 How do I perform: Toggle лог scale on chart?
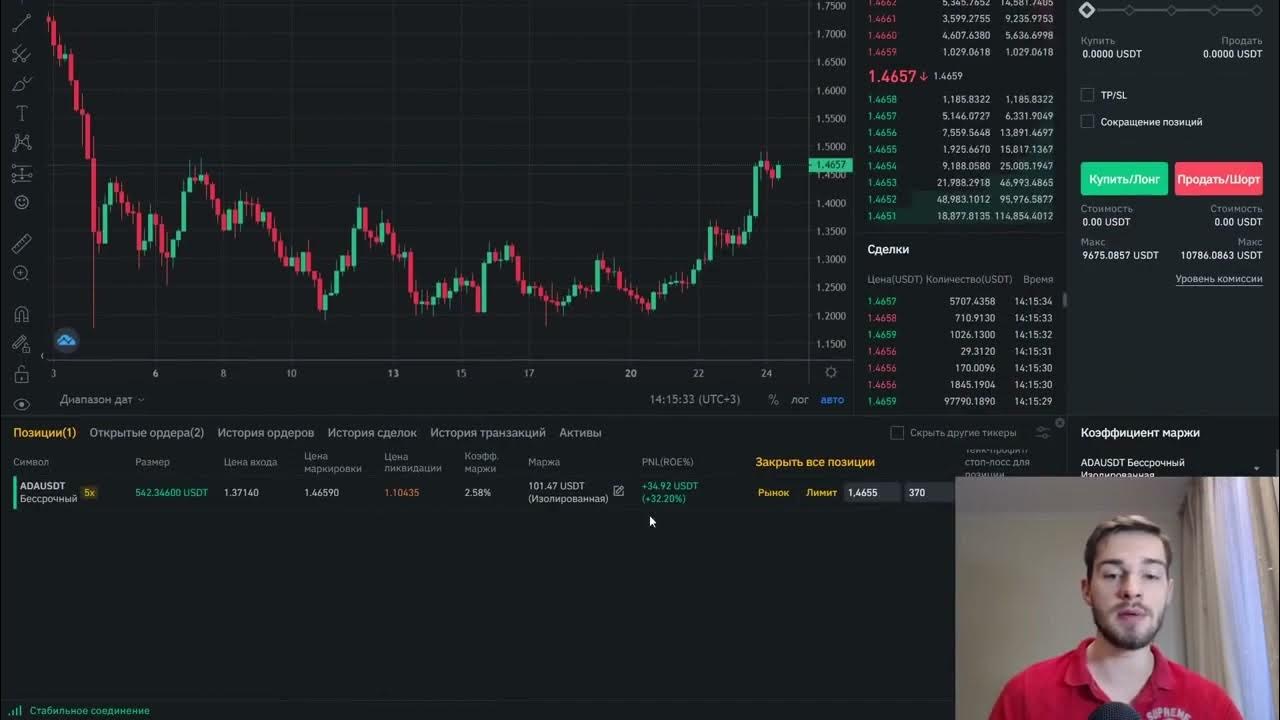coord(800,400)
